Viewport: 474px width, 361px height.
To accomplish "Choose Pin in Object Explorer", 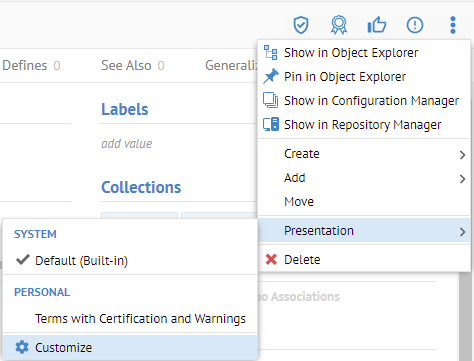I will (364, 77).
